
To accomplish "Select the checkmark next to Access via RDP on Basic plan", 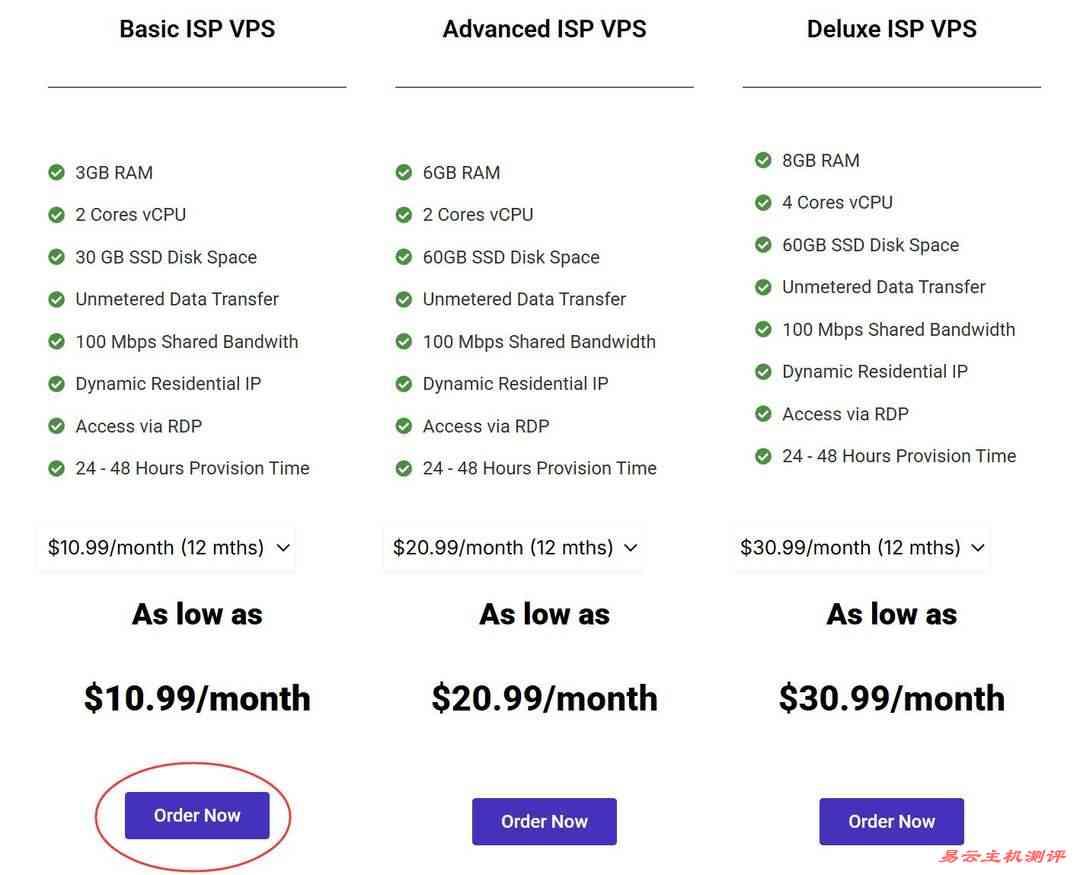I will coord(56,426).
